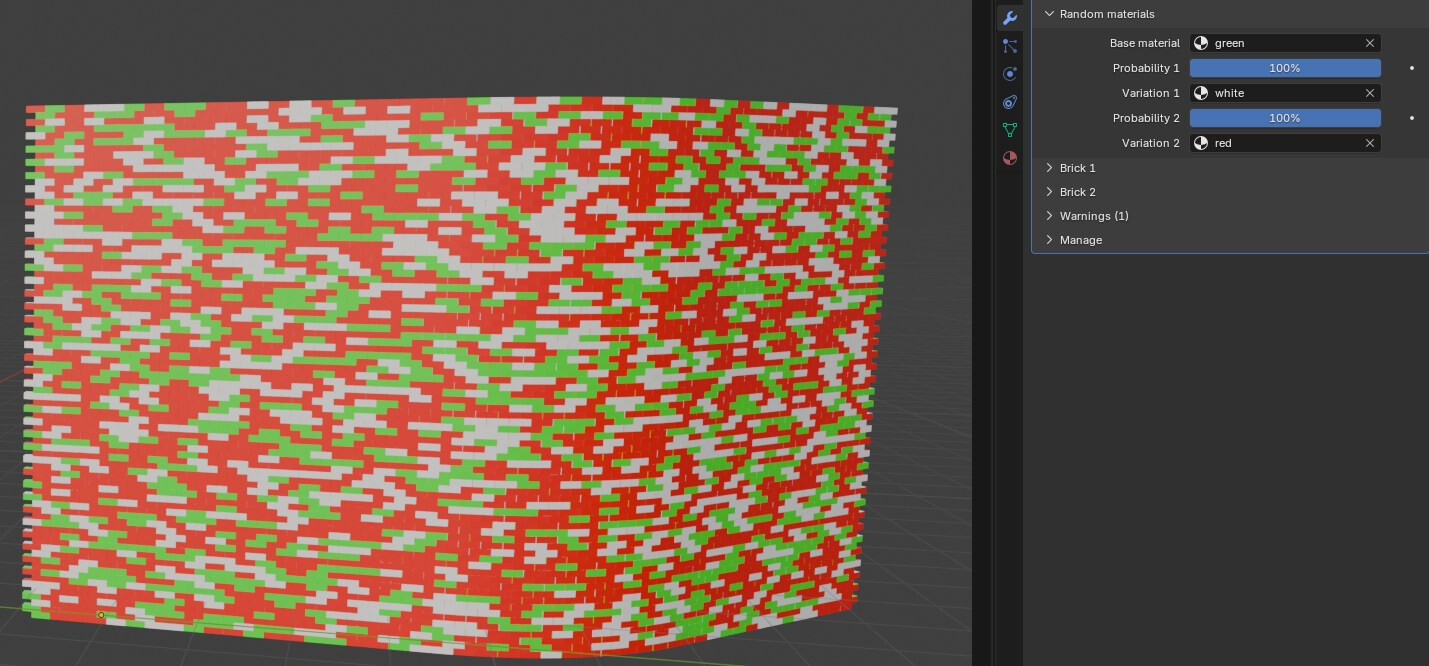Click the animate dot beside Probability 2

coord(1412,118)
